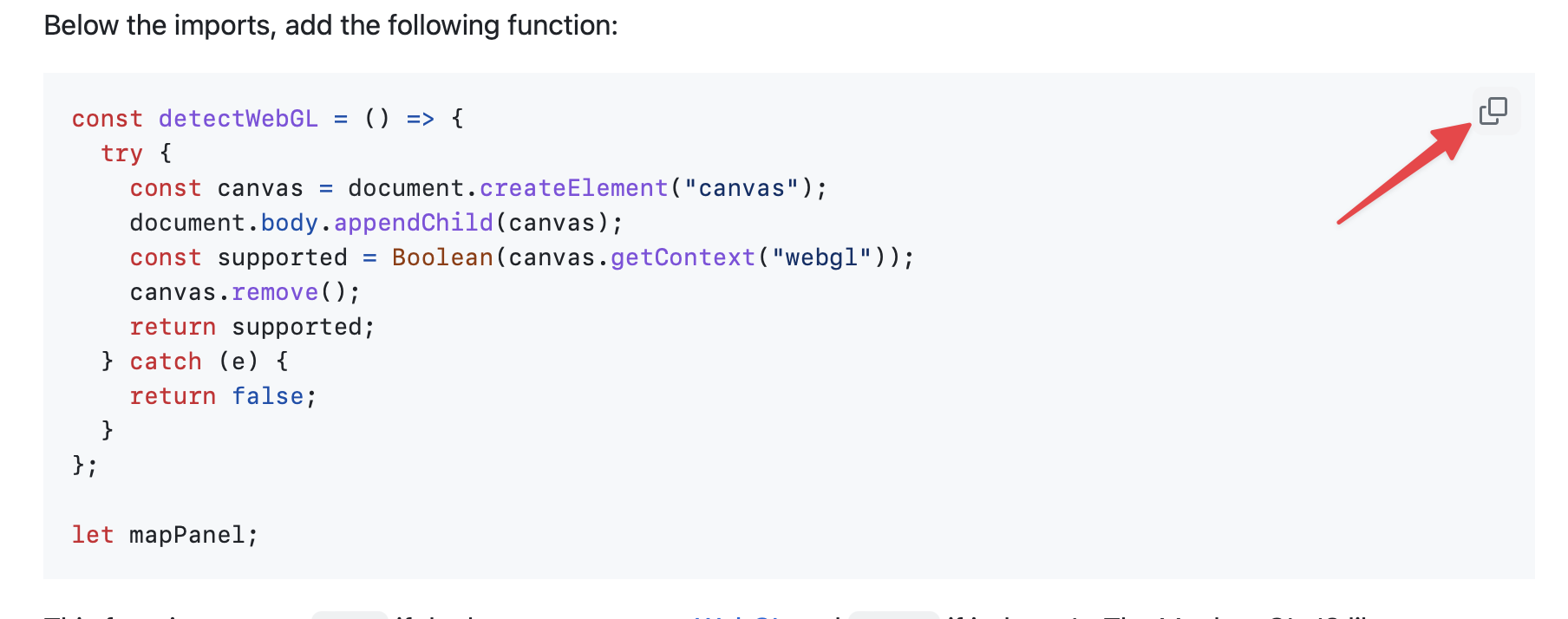This screenshot has width=1568, height=619.
Task: Click the closing "};" of the function
Action: [x=85, y=466]
